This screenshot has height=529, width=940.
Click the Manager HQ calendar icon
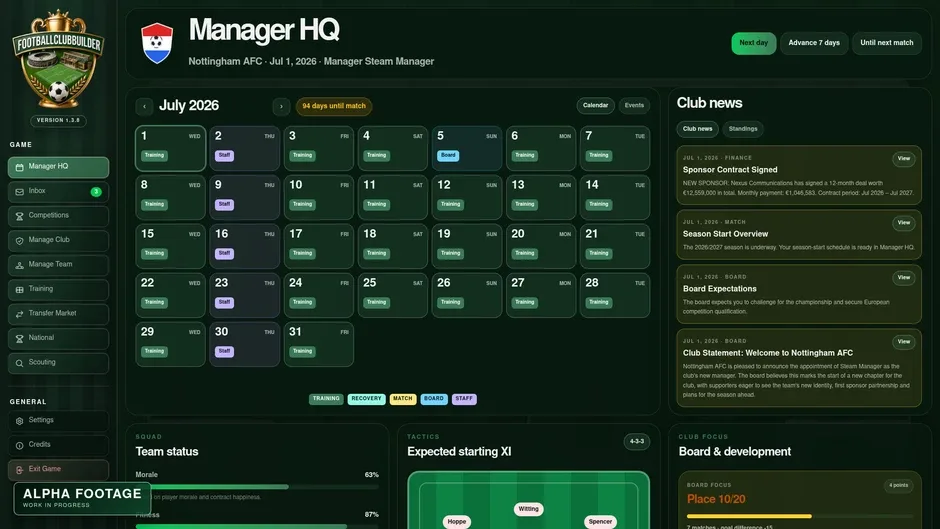coord(19,167)
